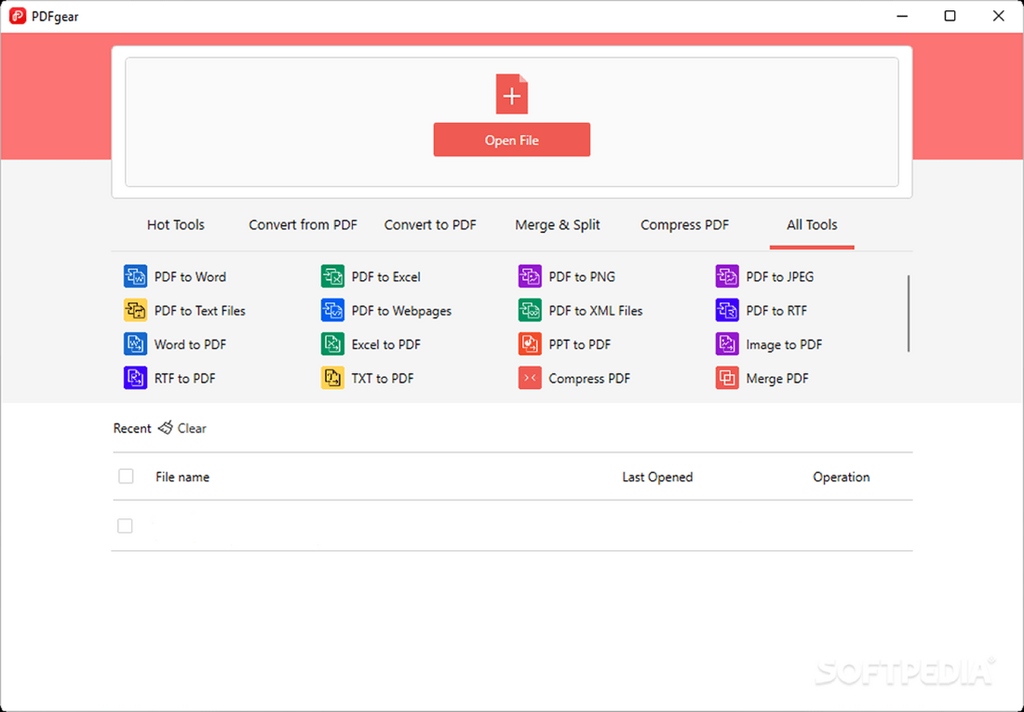Click the Excel to PDF icon
1024x712 pixels.
[x=332, y=344]
